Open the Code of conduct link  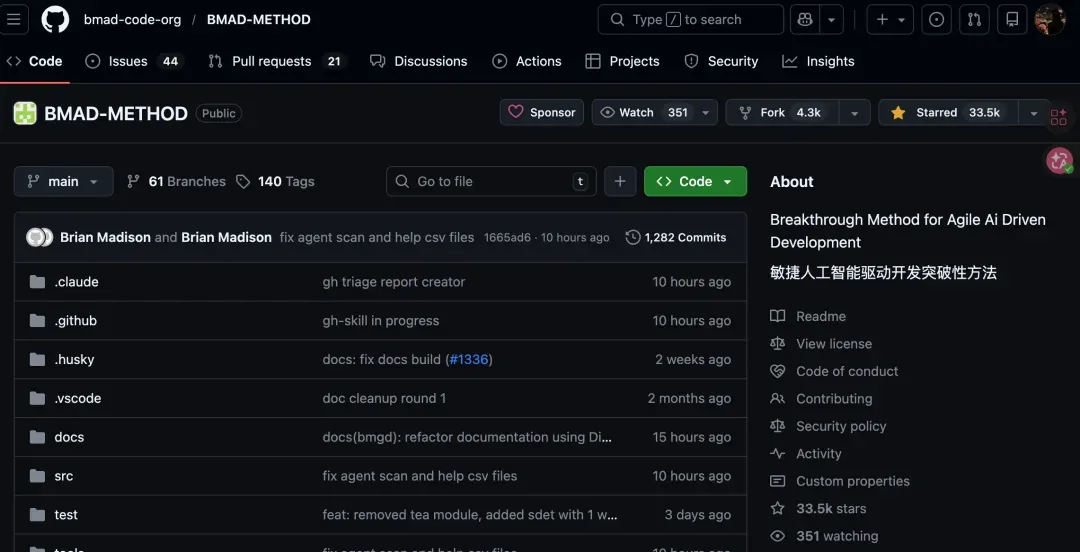[834, 371]
